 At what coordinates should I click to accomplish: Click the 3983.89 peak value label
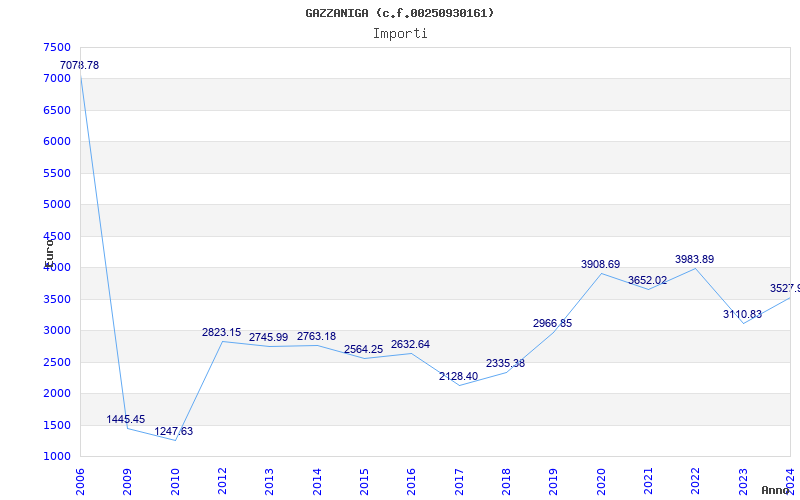click(694, 260)
